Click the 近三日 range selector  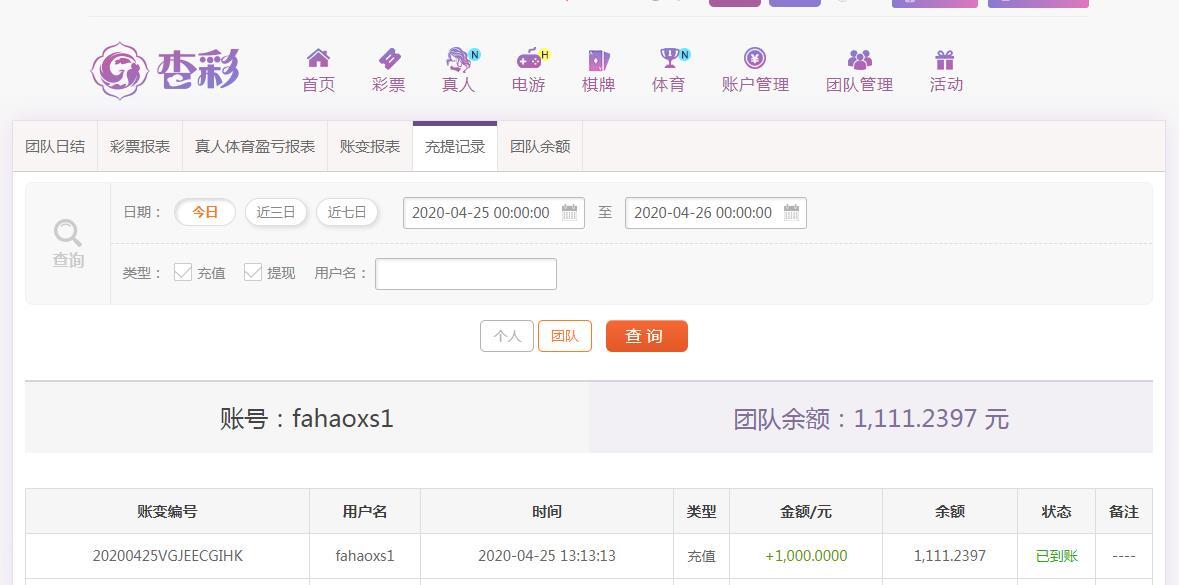pyautogui.click(x=276, y=212)
